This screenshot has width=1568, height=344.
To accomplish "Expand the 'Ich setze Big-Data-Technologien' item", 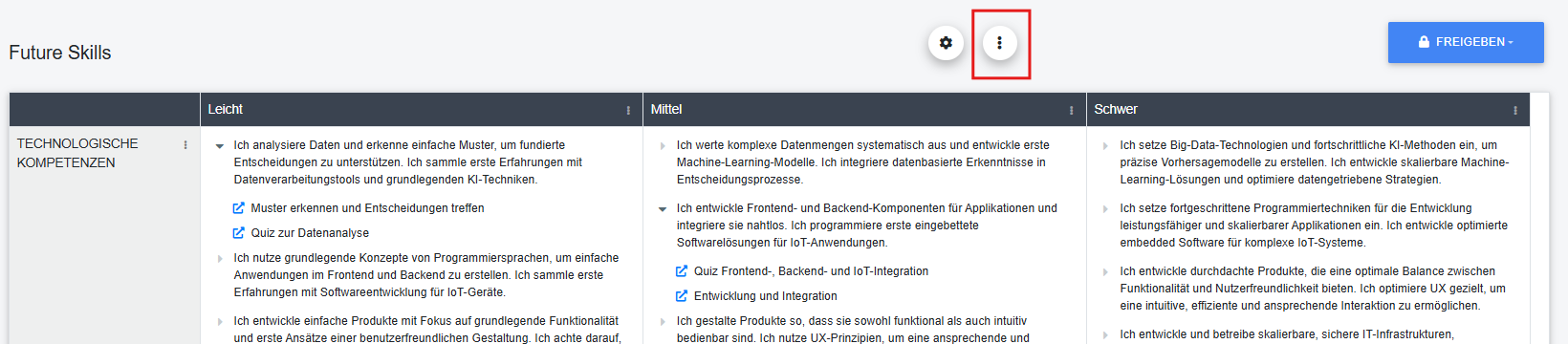I will (1106, 146).
